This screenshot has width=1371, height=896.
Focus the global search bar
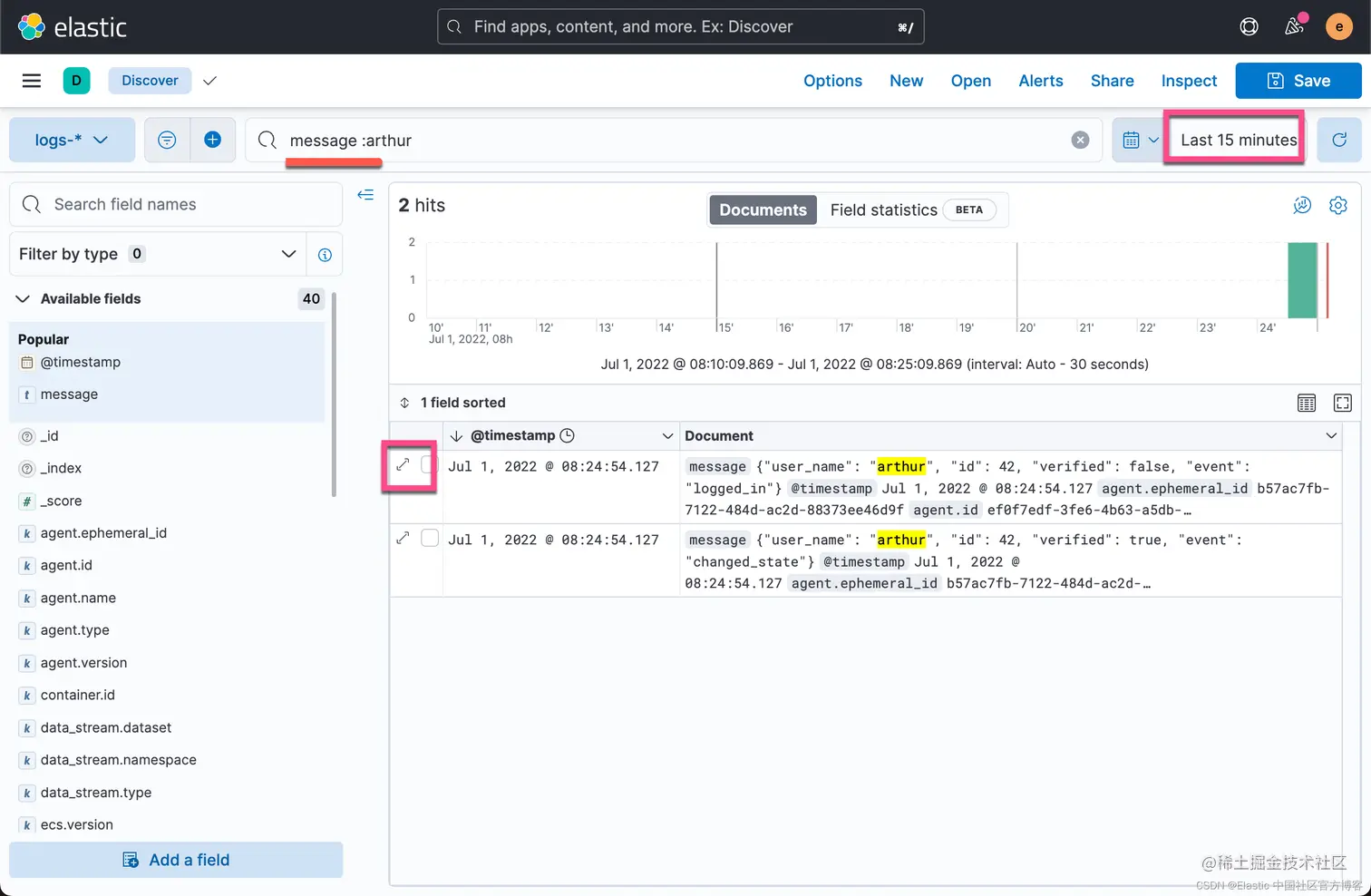pos(680,27)
